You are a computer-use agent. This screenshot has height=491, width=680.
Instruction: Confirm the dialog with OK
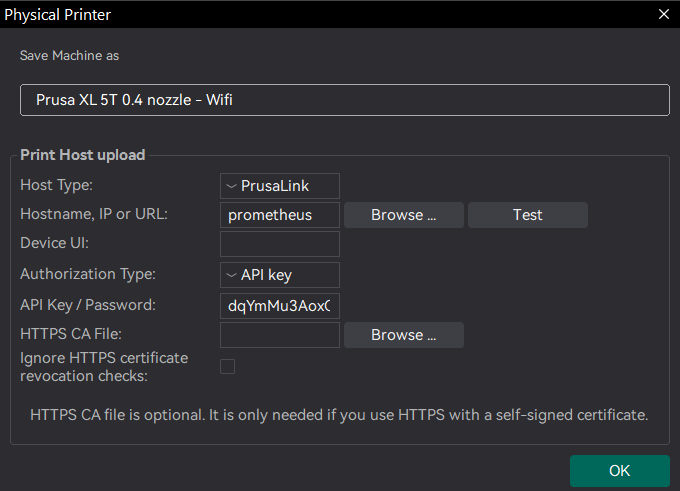coord(619,471)
